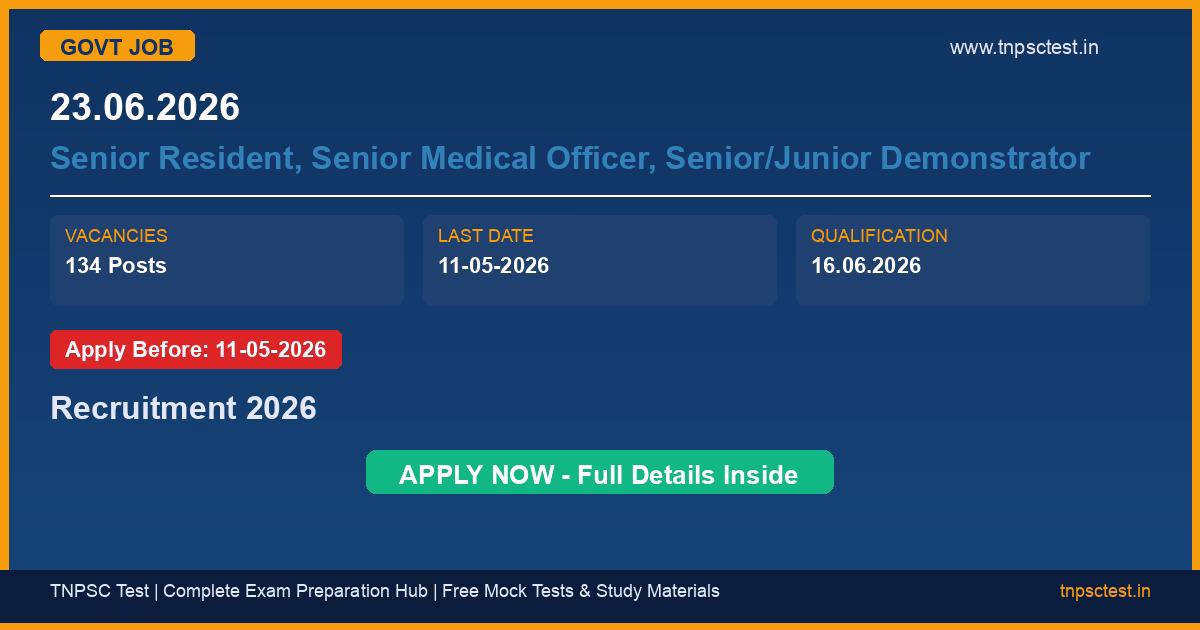The width and height of the screenshot is (1200, 630).
Task: Click the words Senior/Junior Demonstrator in title
Action: (877, 158)
